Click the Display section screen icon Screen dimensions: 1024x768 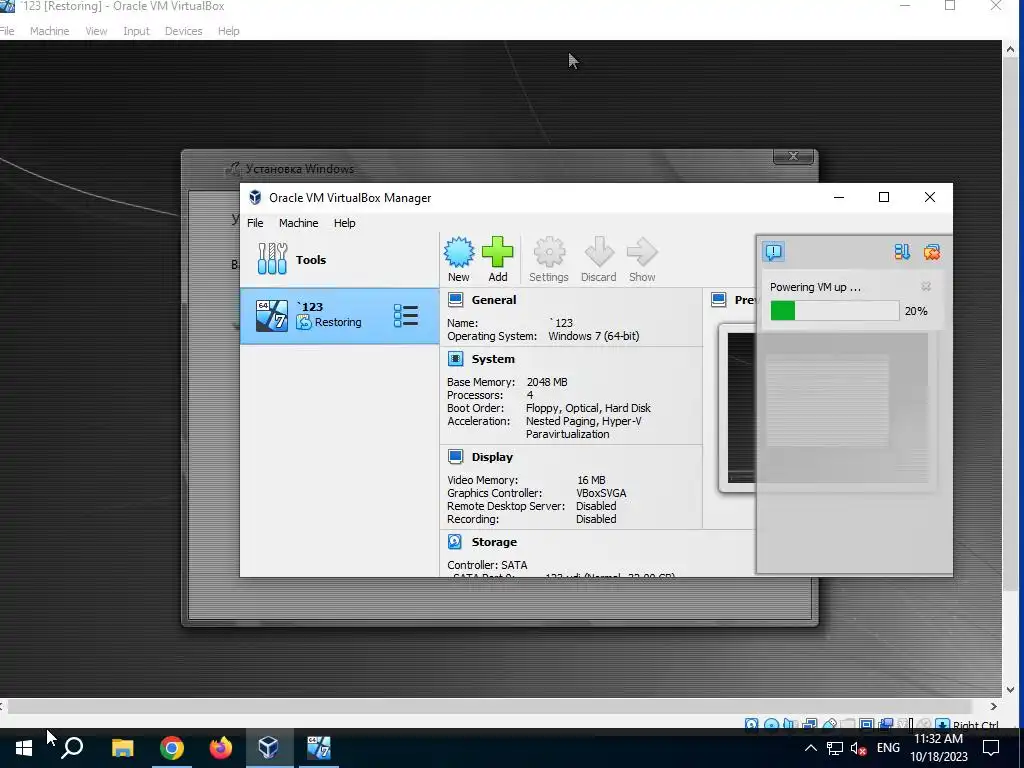click(456, 456)
